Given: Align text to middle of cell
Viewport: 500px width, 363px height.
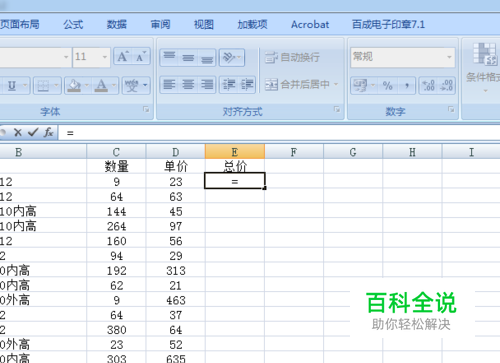Looking at the screenshot, I should click(x=188, y=57).
